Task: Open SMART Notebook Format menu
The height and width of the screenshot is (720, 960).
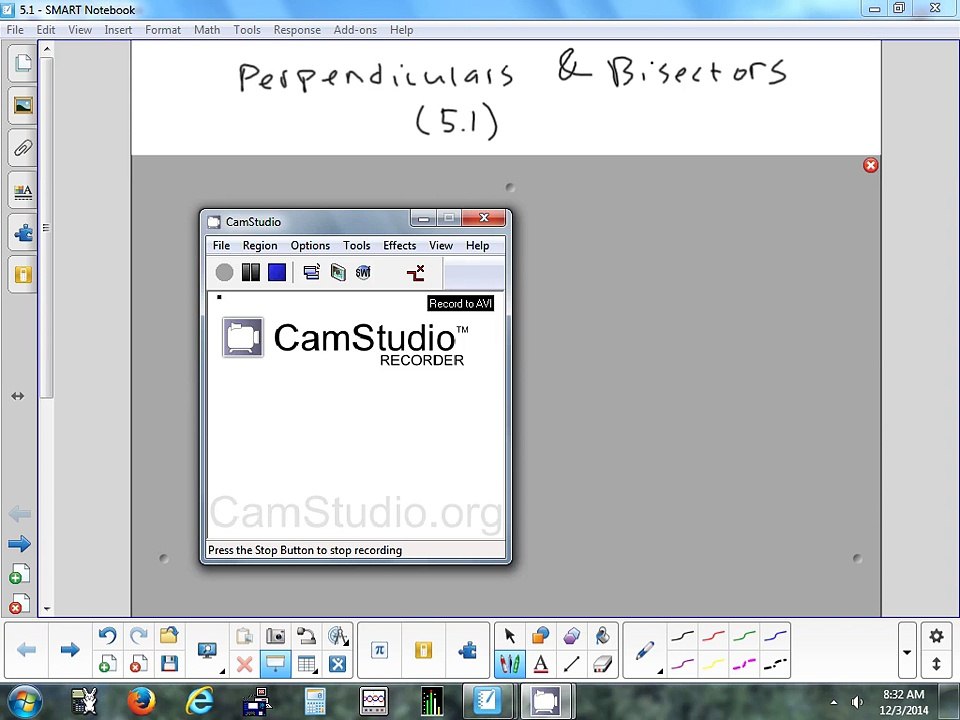Action: 163,30
